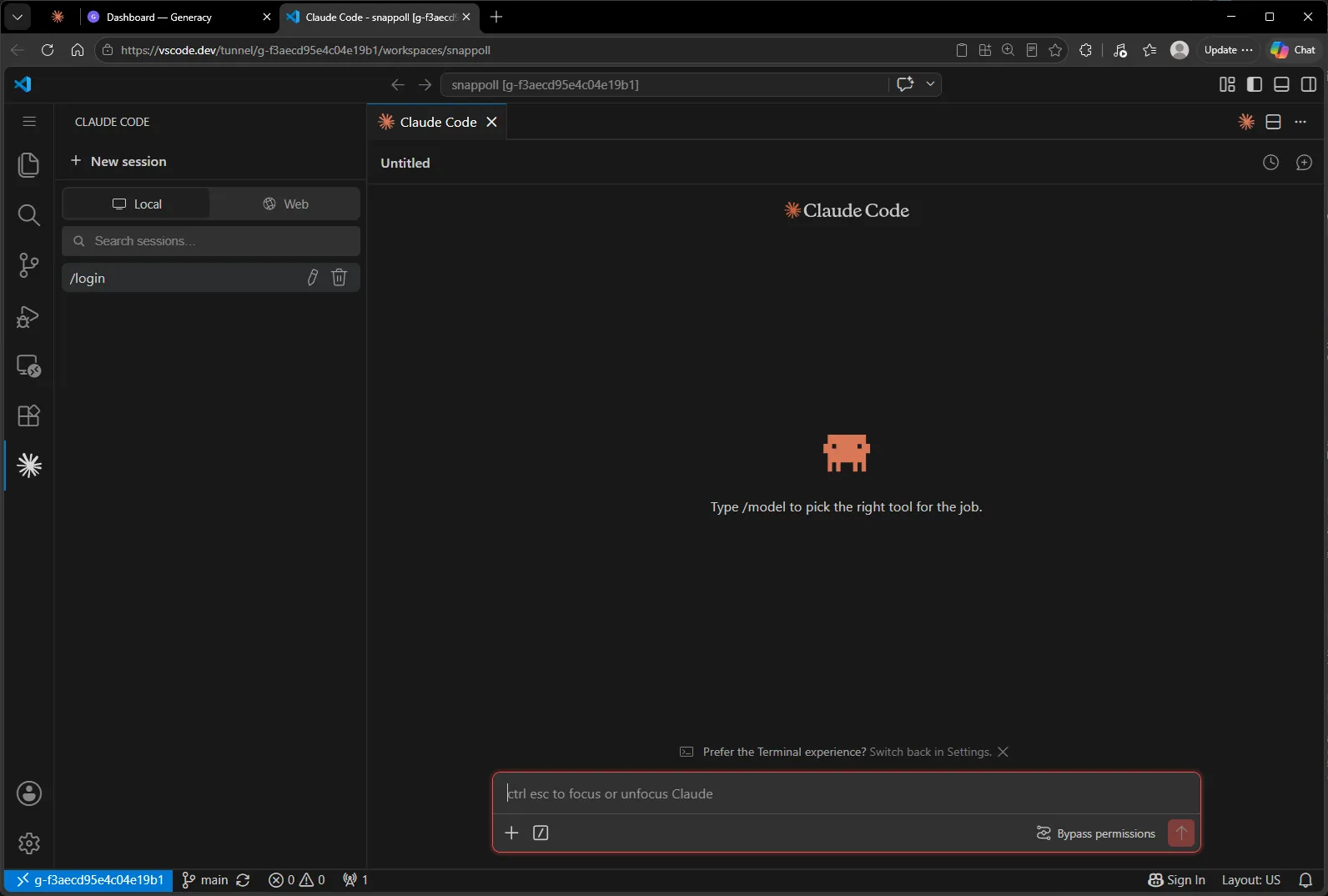Image resolution: width=1328 pixels, height=896 pixels.
Task: Open Copilot Chat in browser toolbar
Action: 1293,50
